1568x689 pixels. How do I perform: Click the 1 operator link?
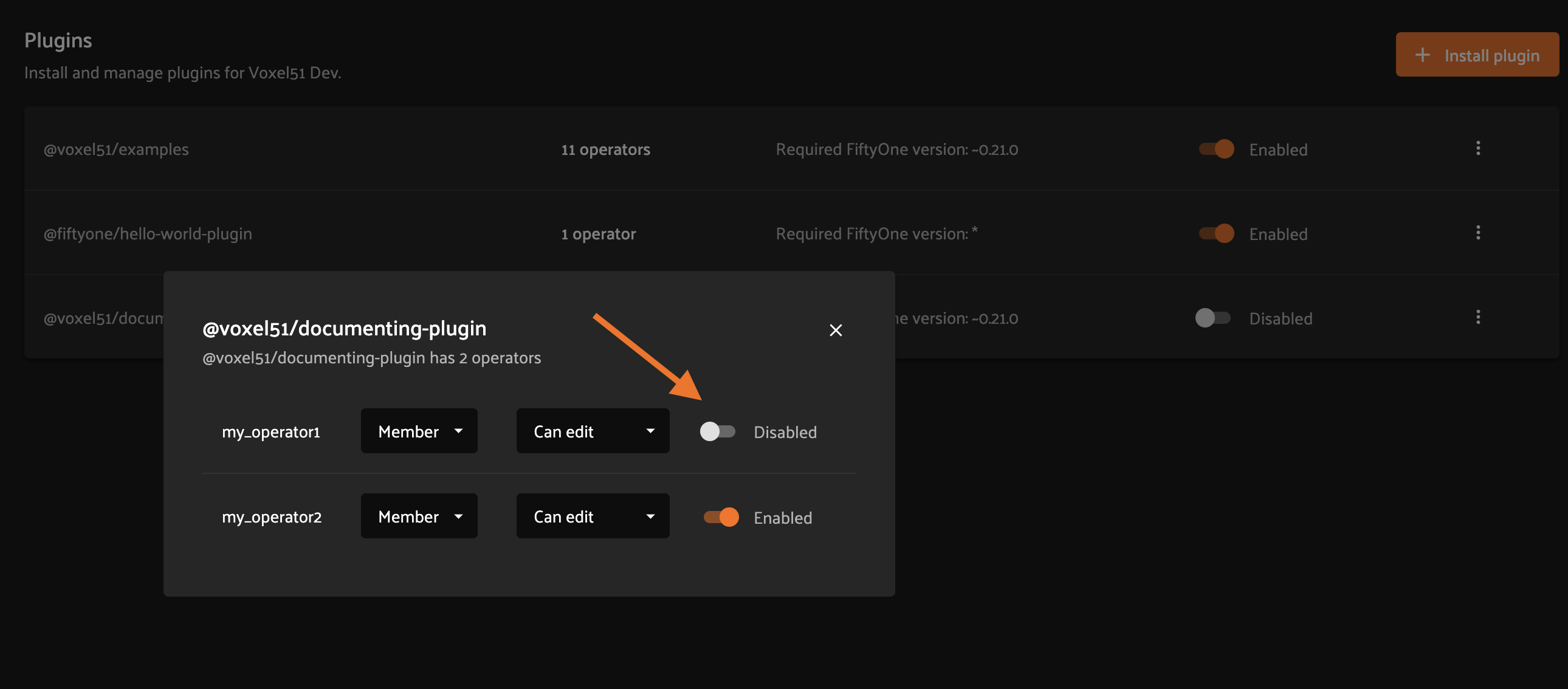pyautogui.click(x=599, y=235)
